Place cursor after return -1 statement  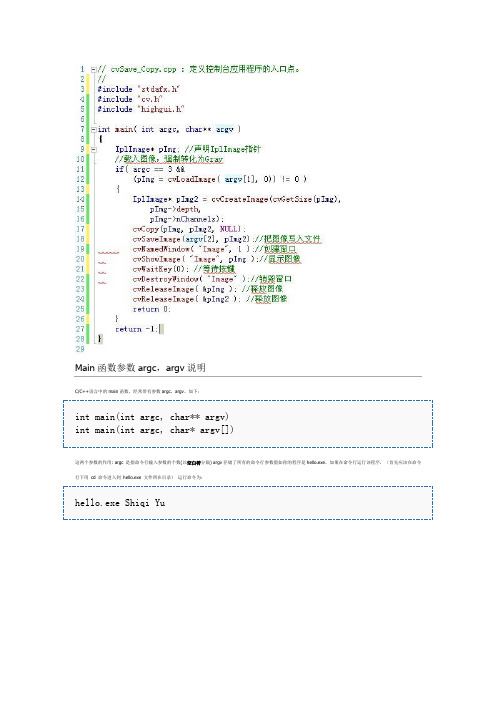click(x=158, y=329)
